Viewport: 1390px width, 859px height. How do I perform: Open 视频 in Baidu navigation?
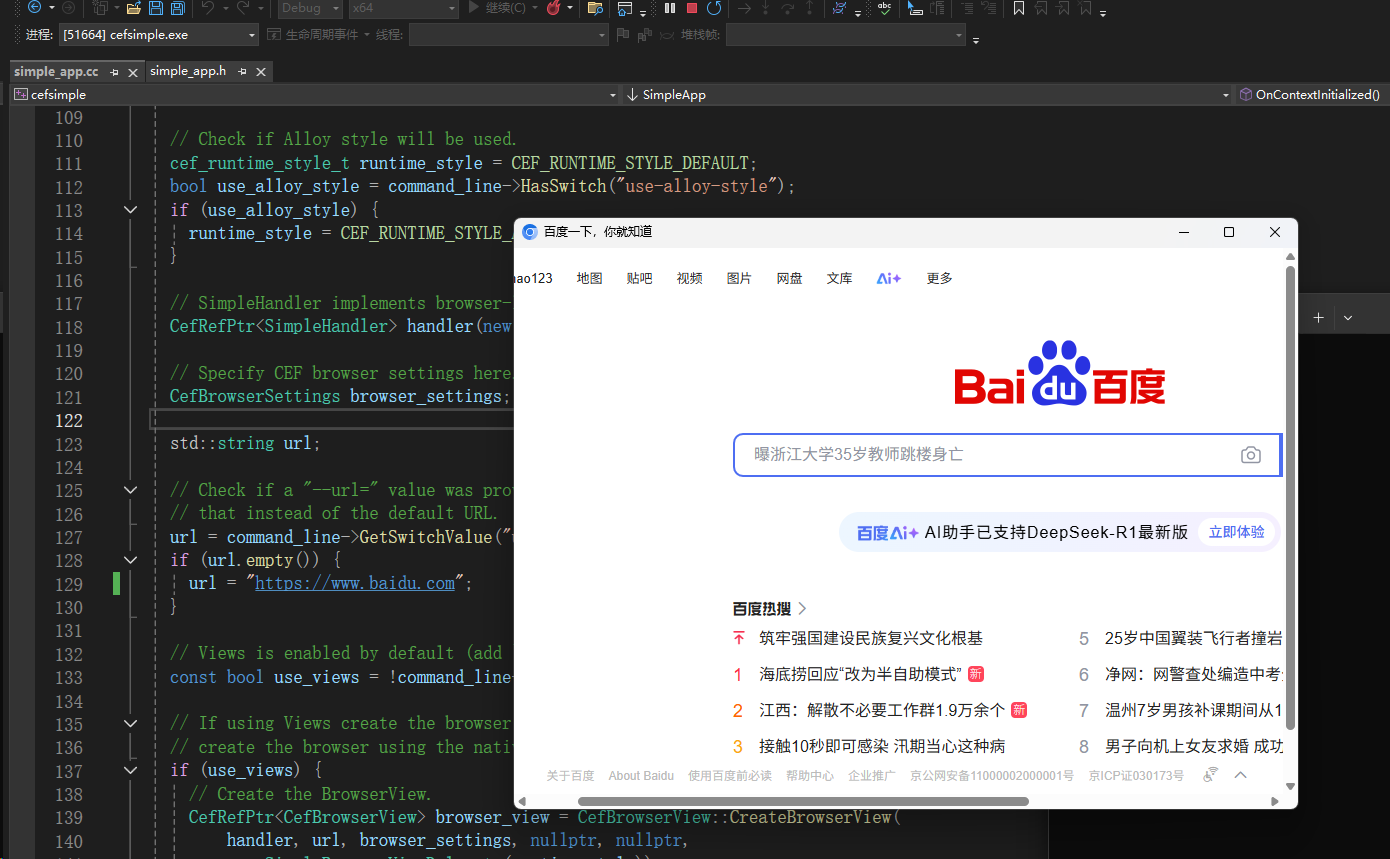690,278
